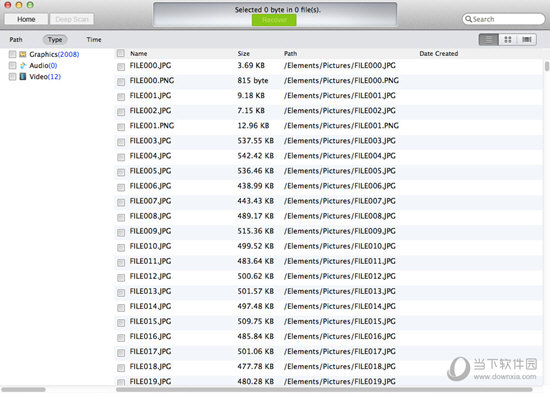Click path /Elements/Pictures/FILE012.JPG

(340, 276)
